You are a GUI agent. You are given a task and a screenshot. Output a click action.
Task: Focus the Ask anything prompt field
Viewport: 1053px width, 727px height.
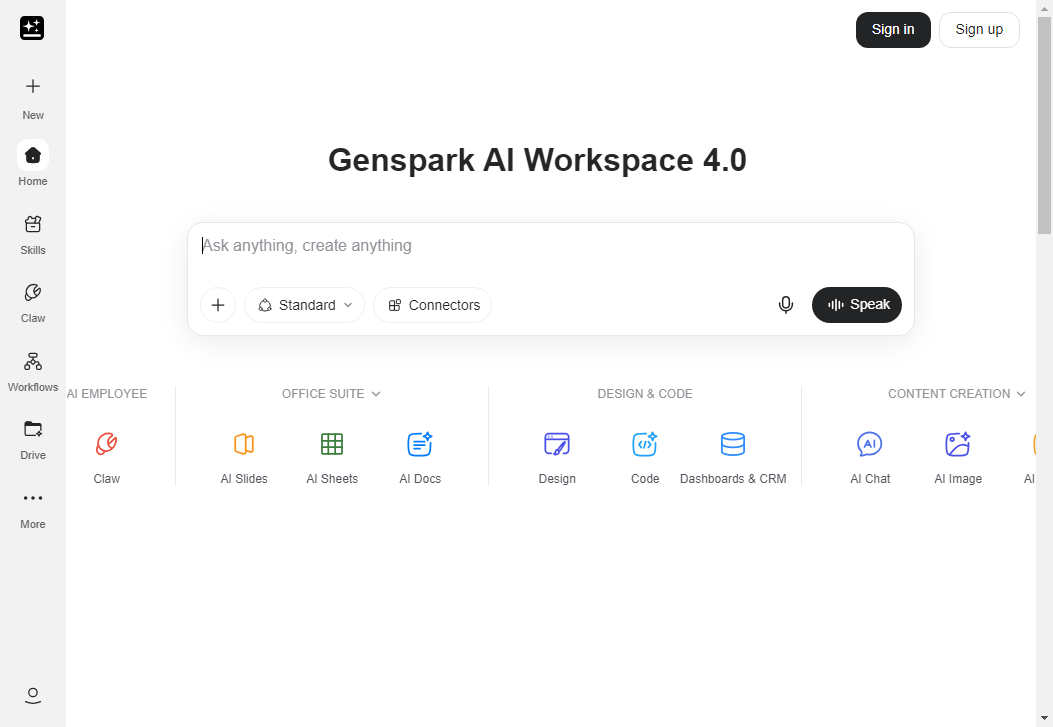pyautogui.click(x=551, y=246)
